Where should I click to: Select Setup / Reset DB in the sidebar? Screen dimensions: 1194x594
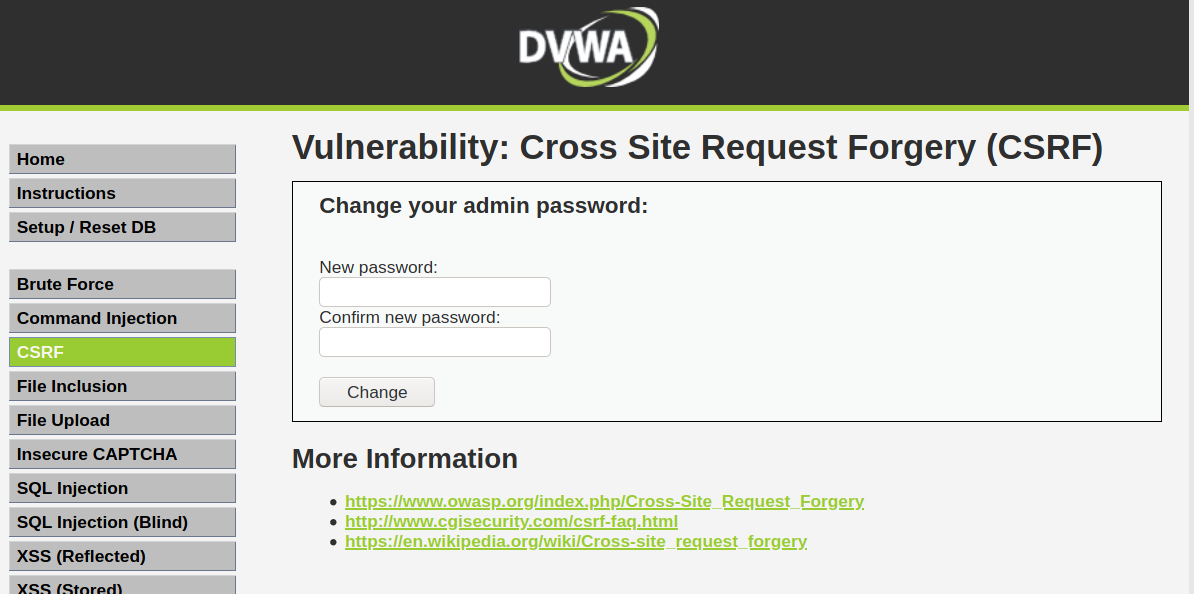click(122, 227)
